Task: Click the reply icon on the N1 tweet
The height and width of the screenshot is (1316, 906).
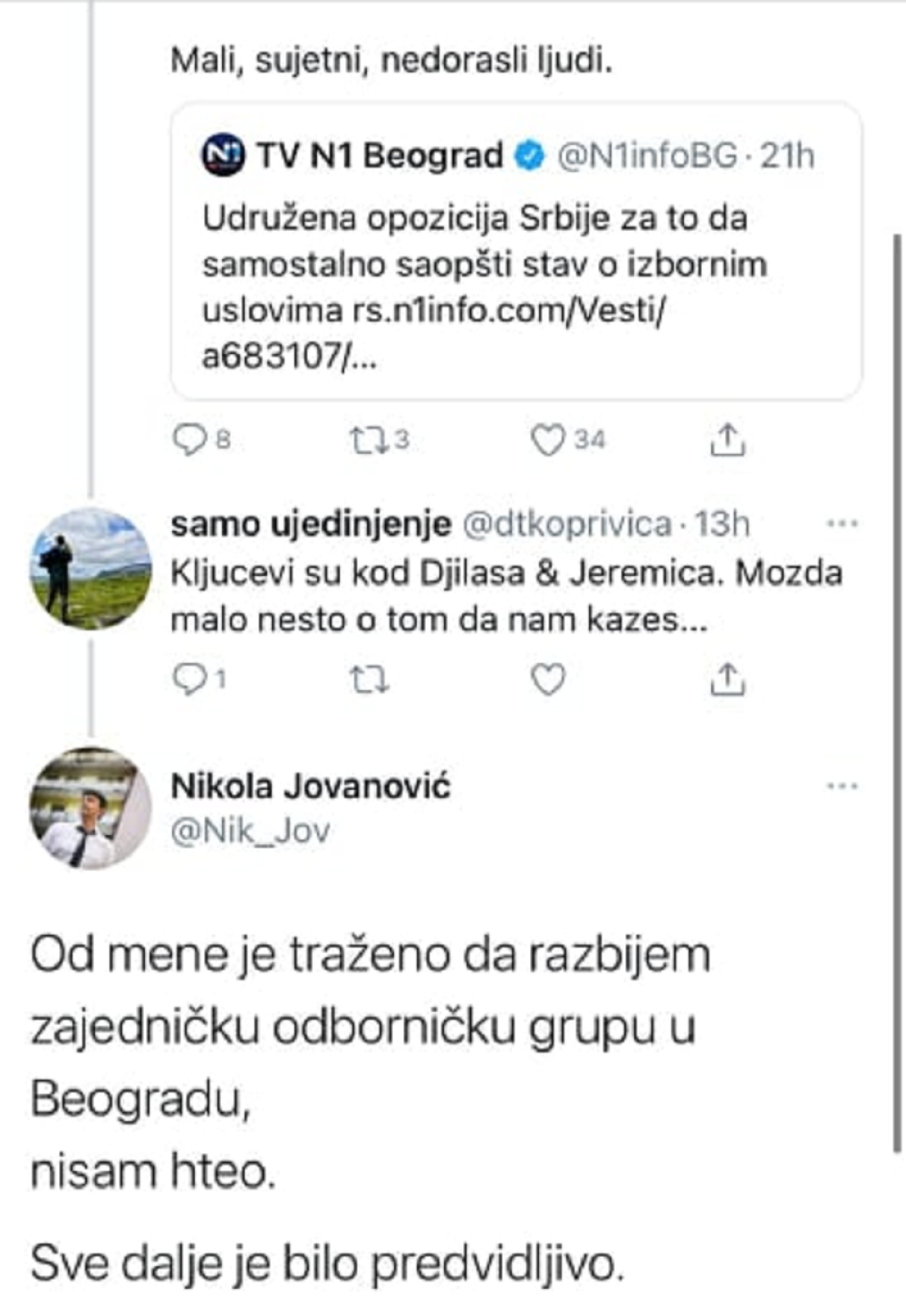Action: [192, 439]
